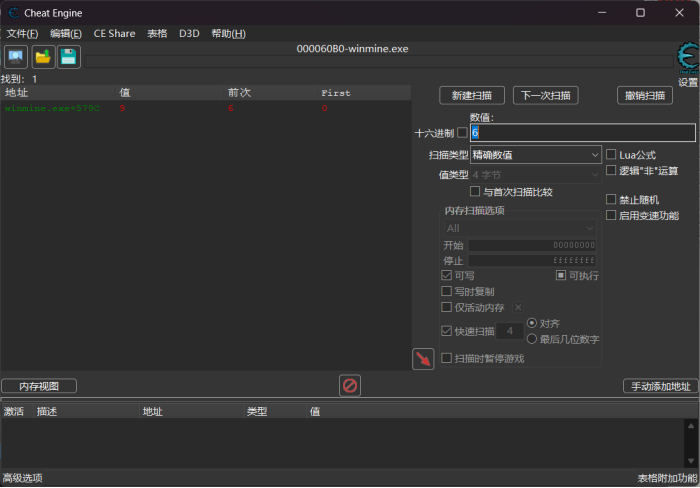Screen dimensions: 700x488
Task: Click the 数值 input field
Action: tap(583, 133)
